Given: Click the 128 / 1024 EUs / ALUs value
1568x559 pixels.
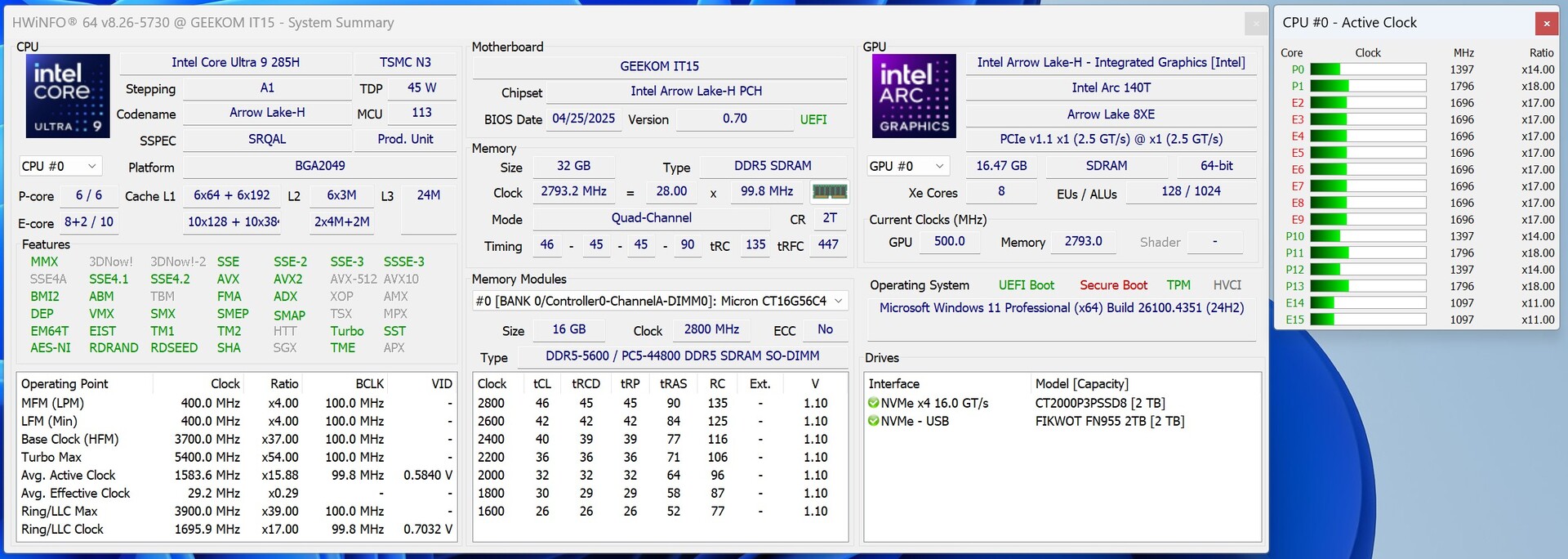Looking at the screenshot, I should point(1191,190).
